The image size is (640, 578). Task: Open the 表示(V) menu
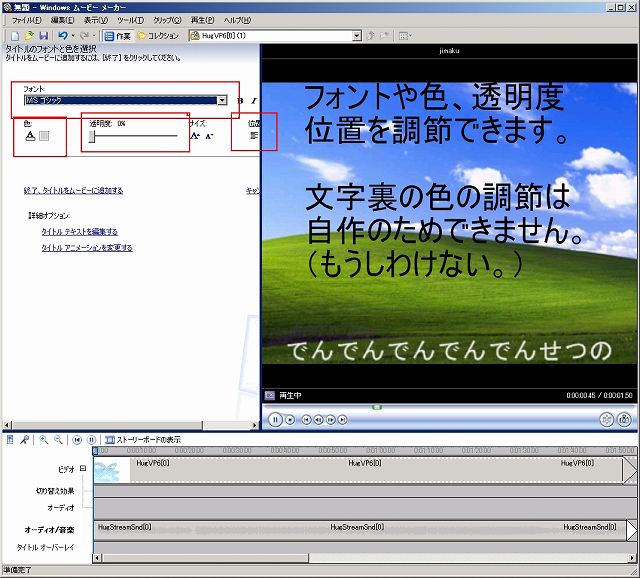(x=96, y=20)
